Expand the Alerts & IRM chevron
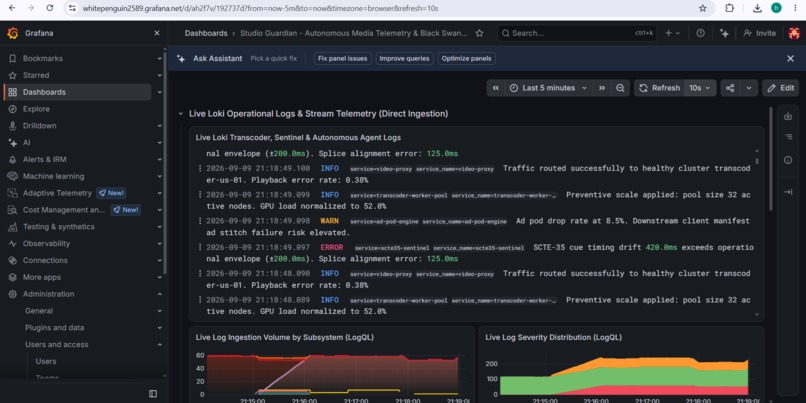The width and height of the screenshot is (806, 403). pos(159,159)
